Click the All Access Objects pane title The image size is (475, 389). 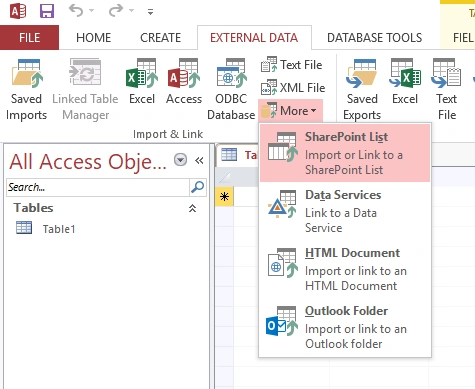click(x=88, y=162)
